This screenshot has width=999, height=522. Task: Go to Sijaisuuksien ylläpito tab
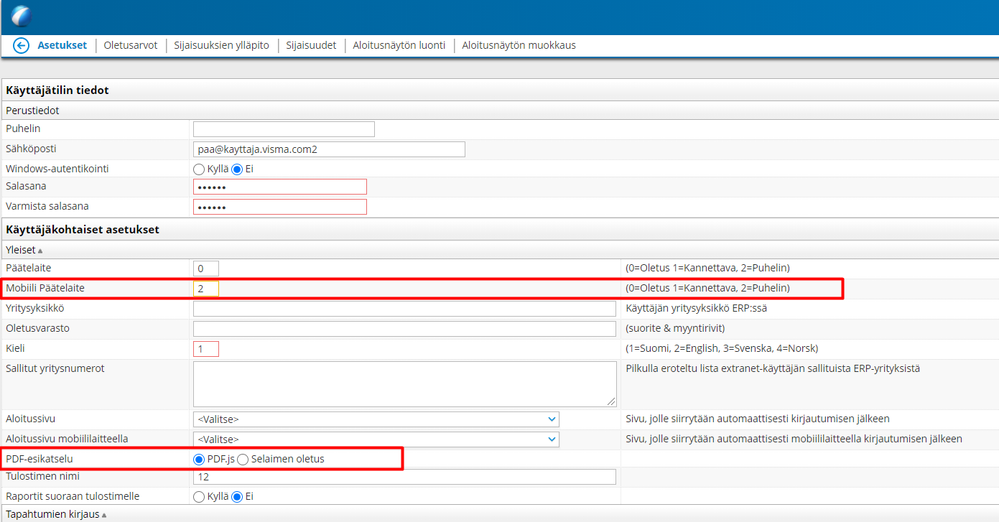222,45
